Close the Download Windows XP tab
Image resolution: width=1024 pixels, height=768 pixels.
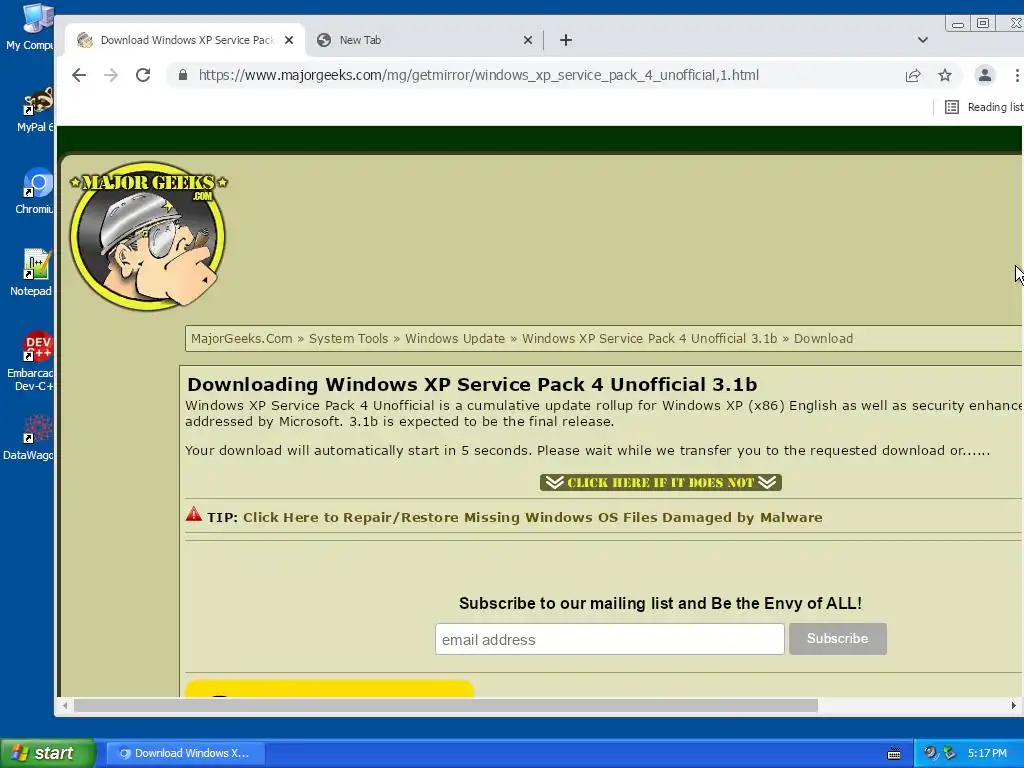(289, 40)
